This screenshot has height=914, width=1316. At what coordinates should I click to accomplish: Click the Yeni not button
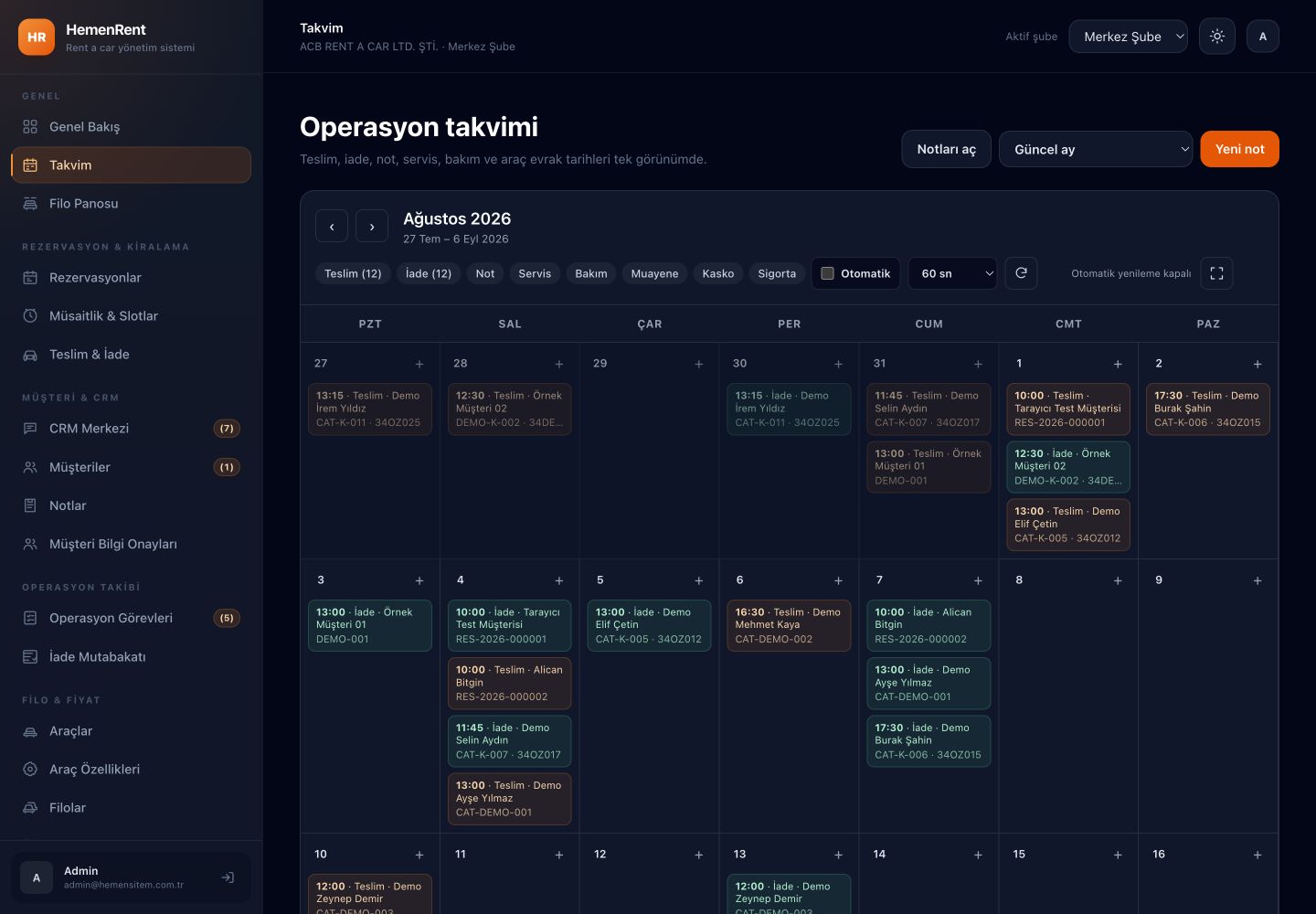pyautogui.click(x=1240, y=149)
